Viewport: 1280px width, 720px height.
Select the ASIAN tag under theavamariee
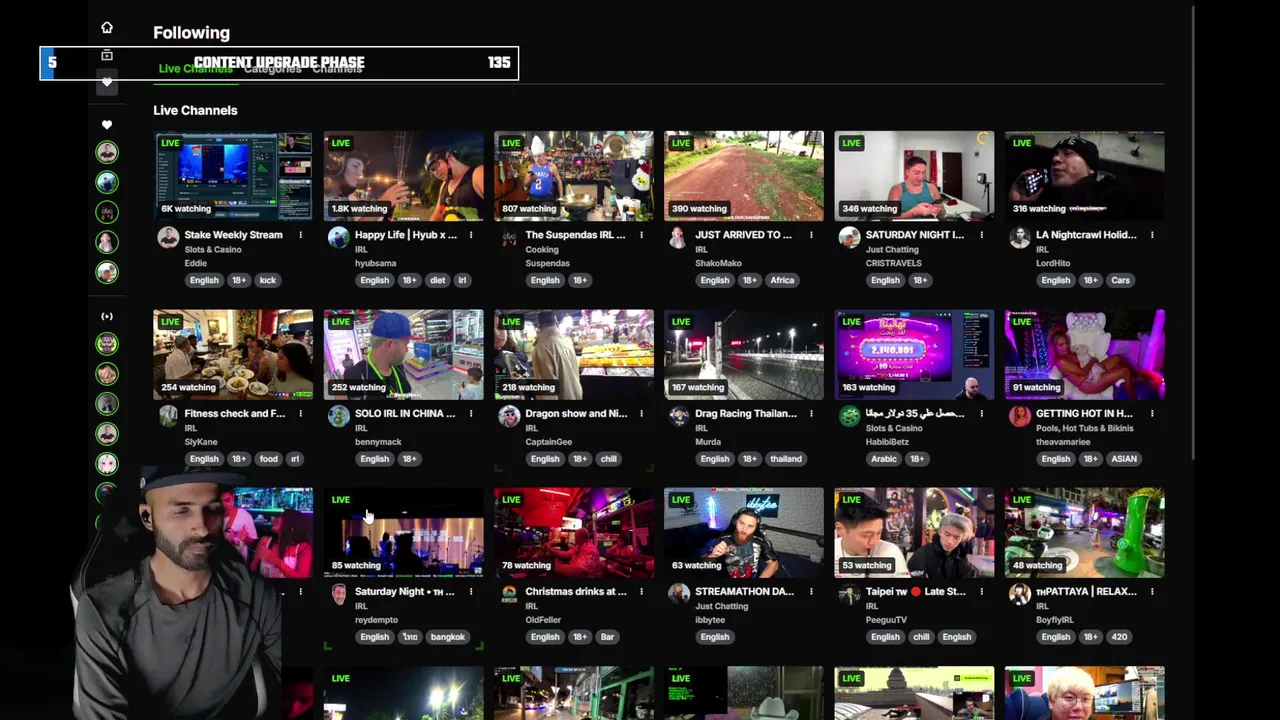coord(1124,459)
